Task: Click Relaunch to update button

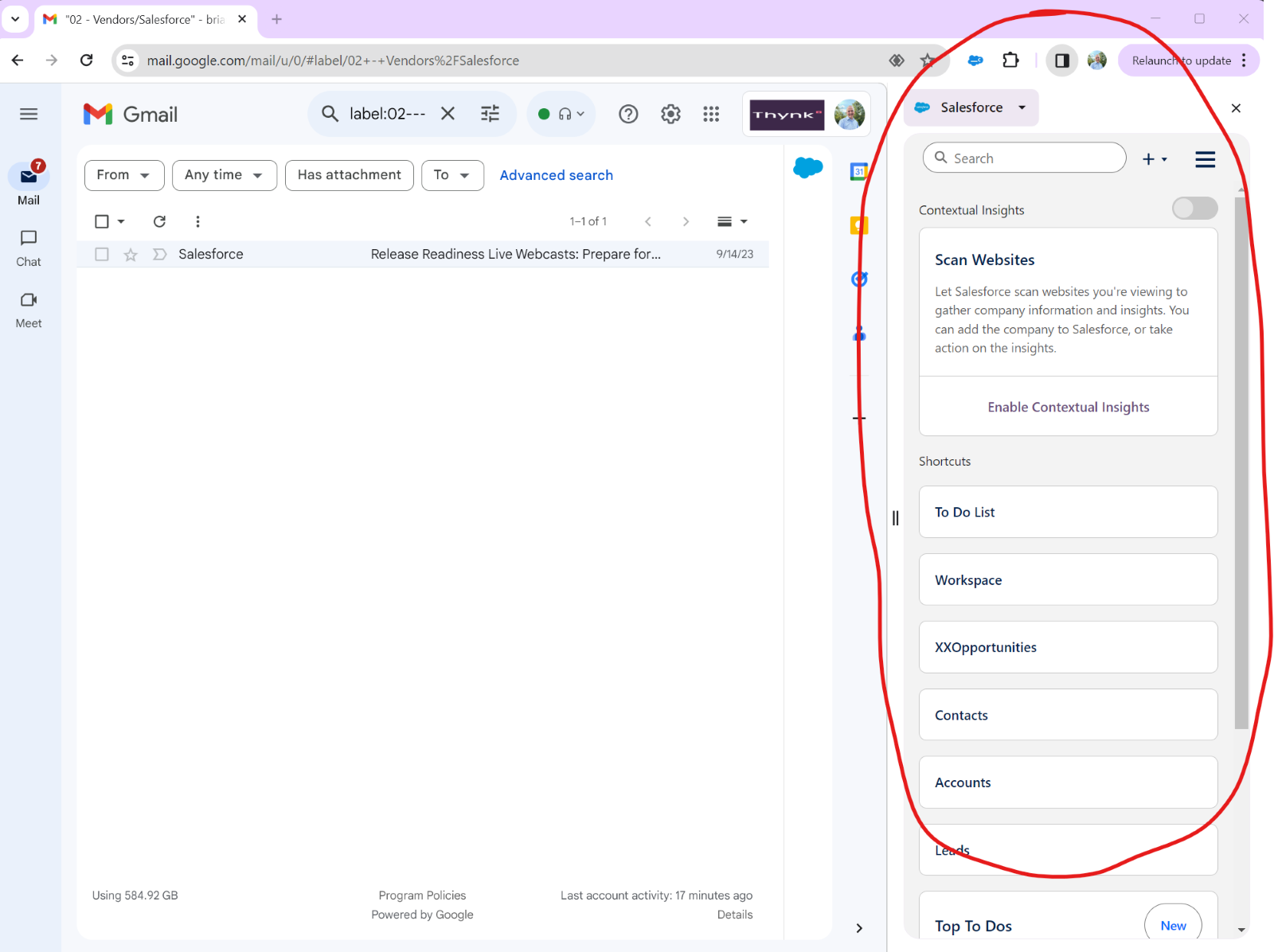Action: [1181, 60]
